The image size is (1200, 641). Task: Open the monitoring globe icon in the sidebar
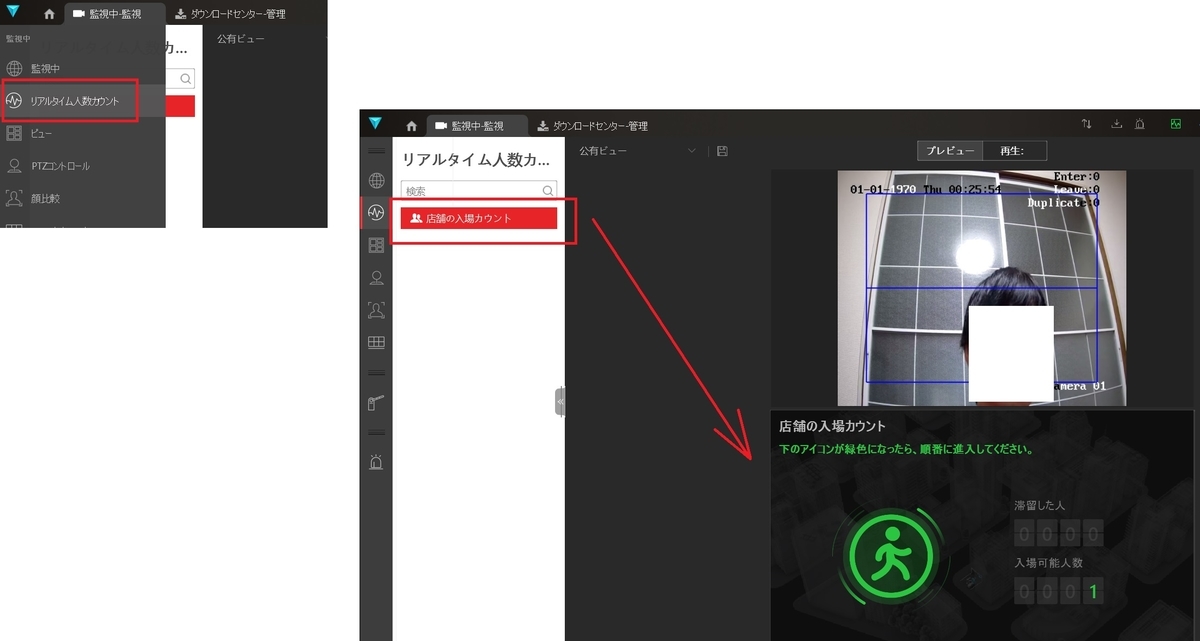(x=375, y=181)
